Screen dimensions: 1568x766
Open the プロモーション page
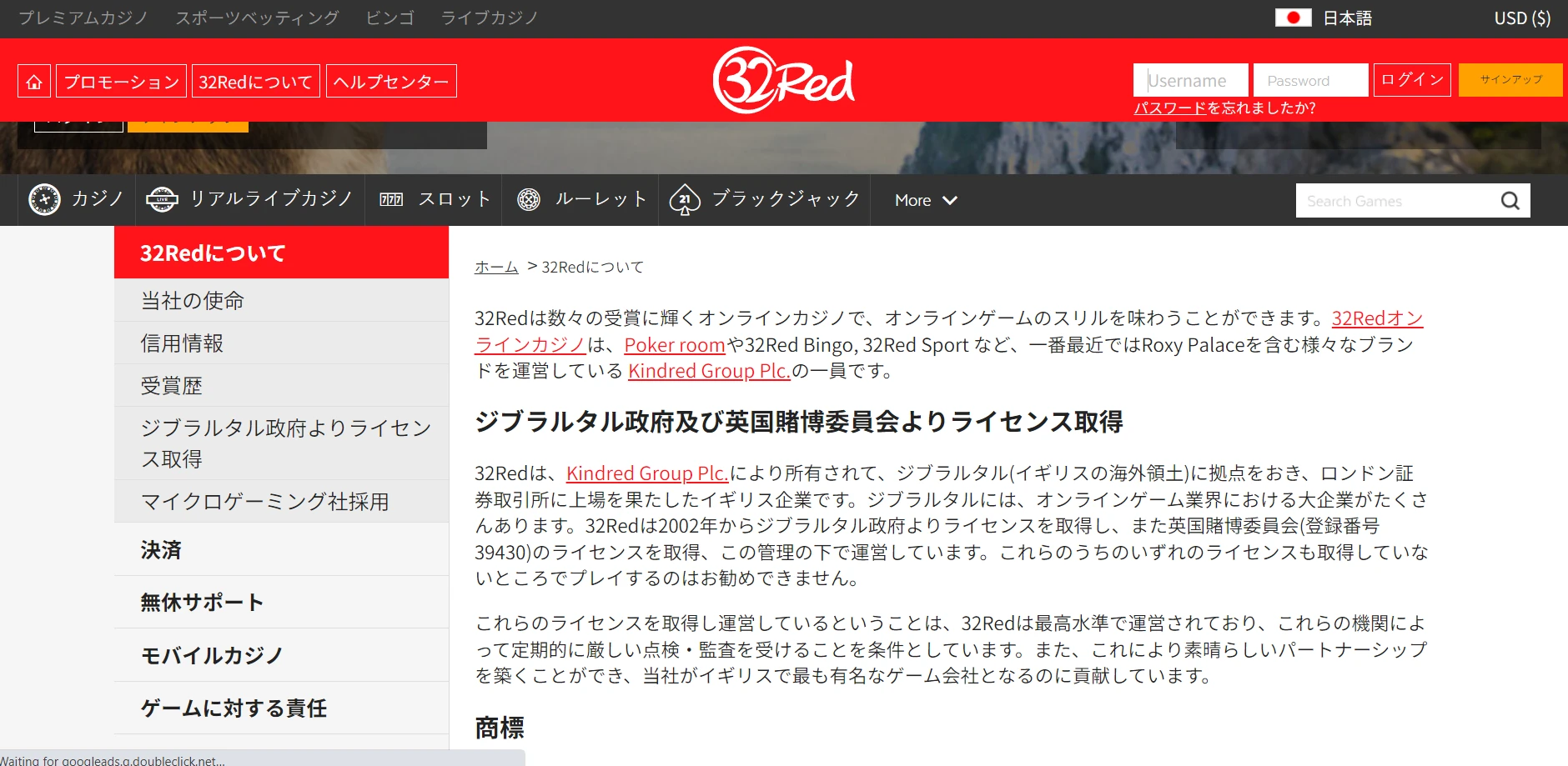pyautogui.click(x=122, y=82)
